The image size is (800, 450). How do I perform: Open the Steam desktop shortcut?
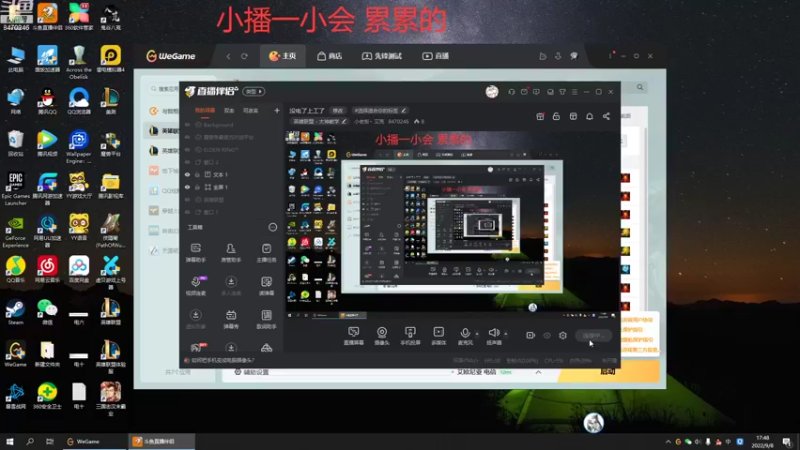coord(16,312)
